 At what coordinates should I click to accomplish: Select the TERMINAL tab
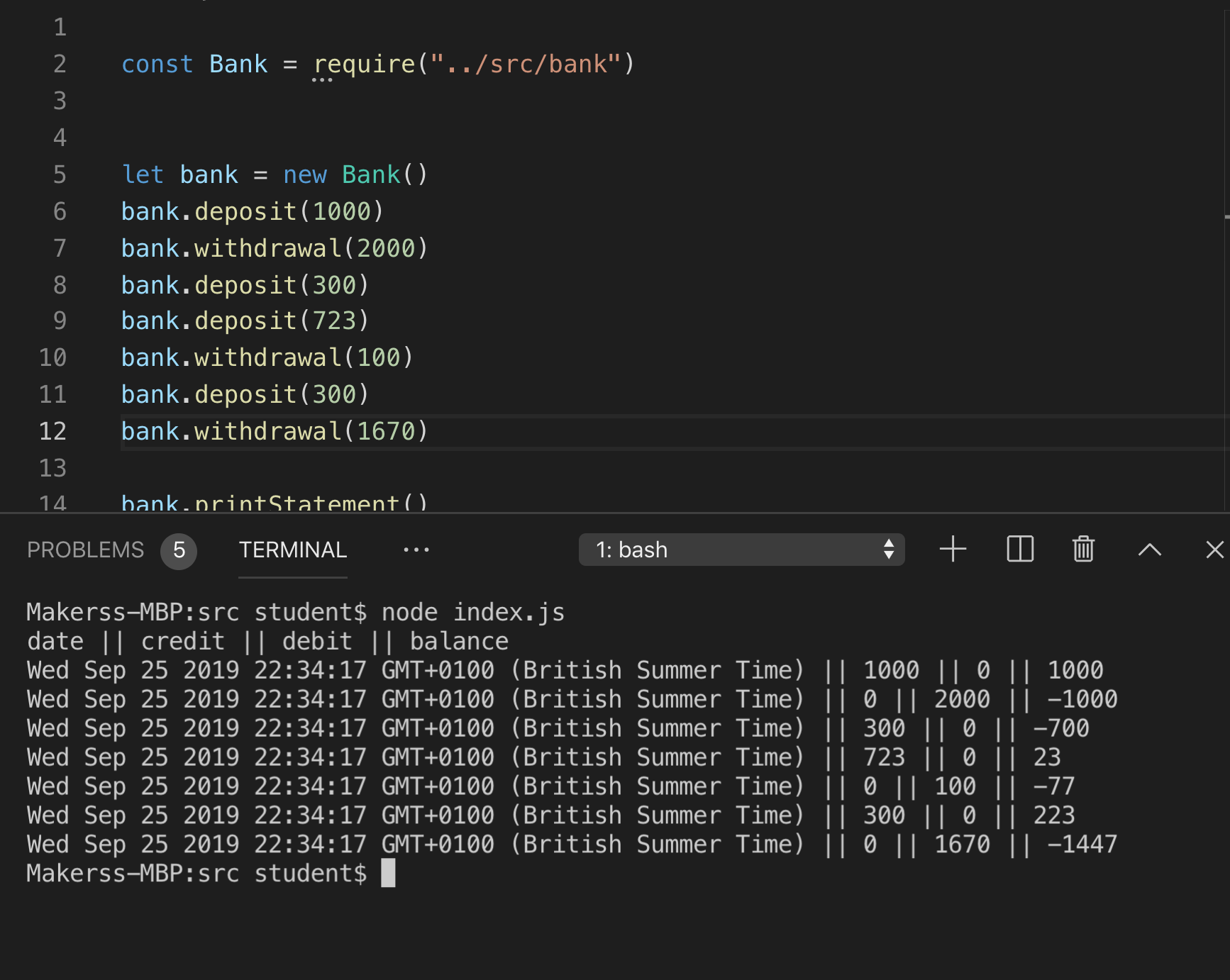(x=292, y=550)
